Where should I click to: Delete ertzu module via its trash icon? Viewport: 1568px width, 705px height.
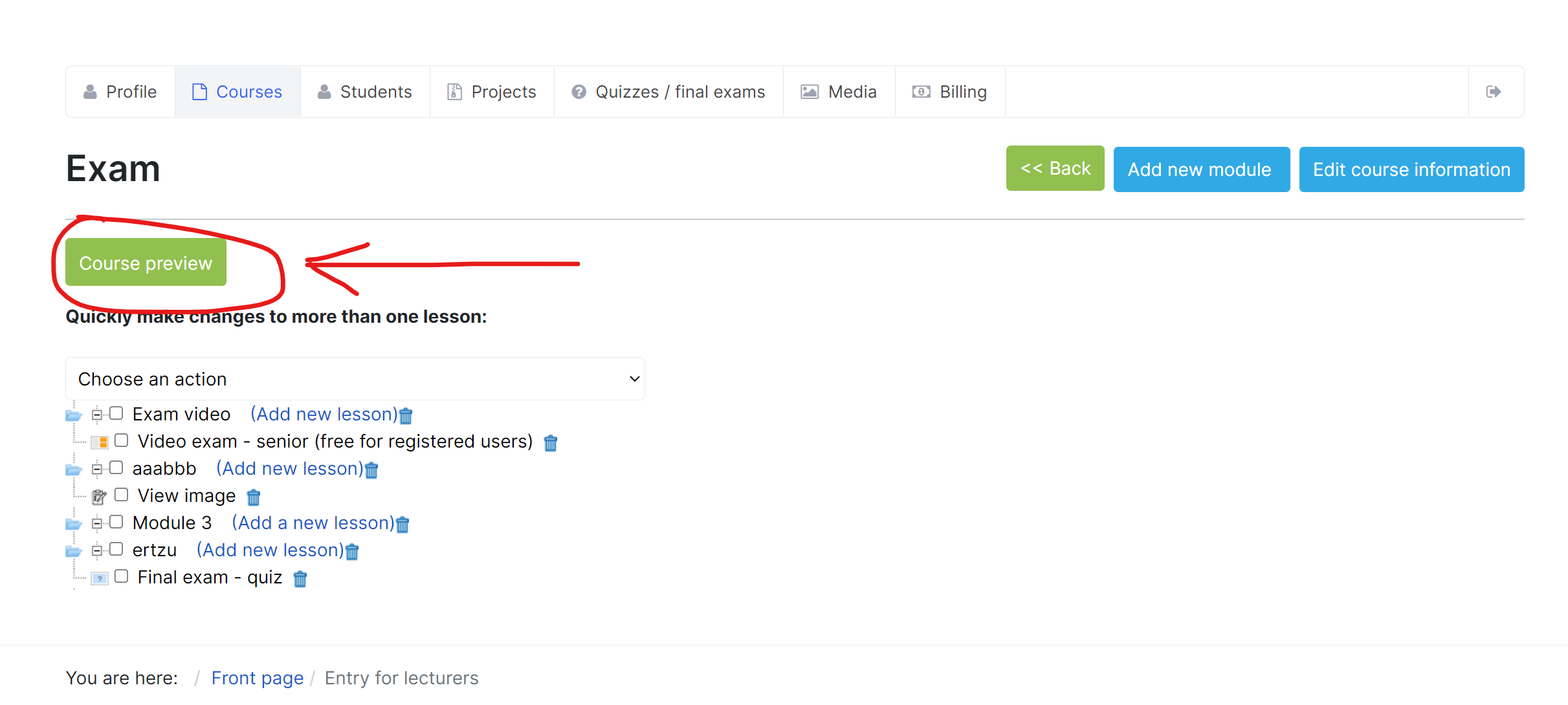coord(352,552)
